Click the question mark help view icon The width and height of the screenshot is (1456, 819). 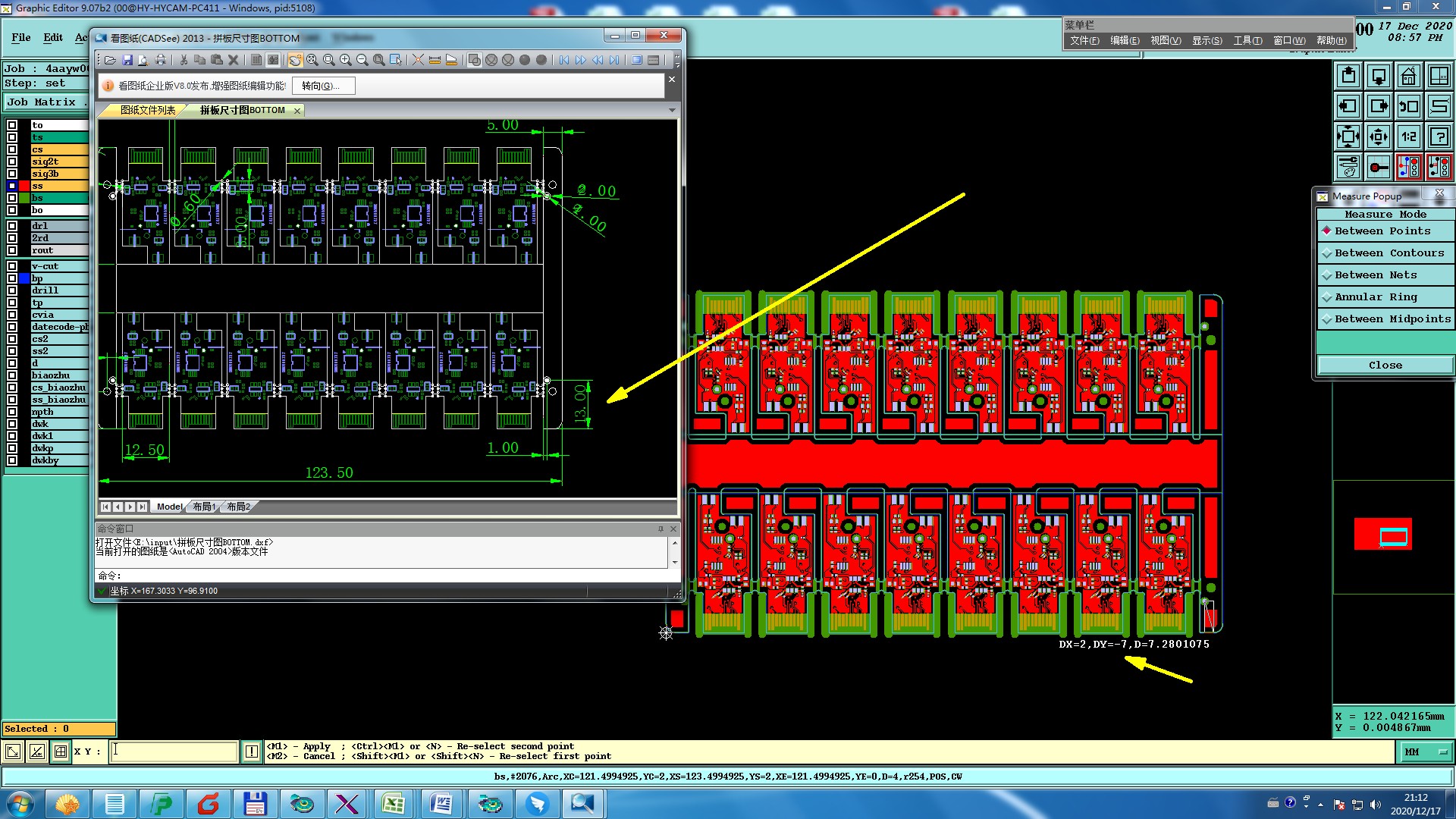point(1439,136)
